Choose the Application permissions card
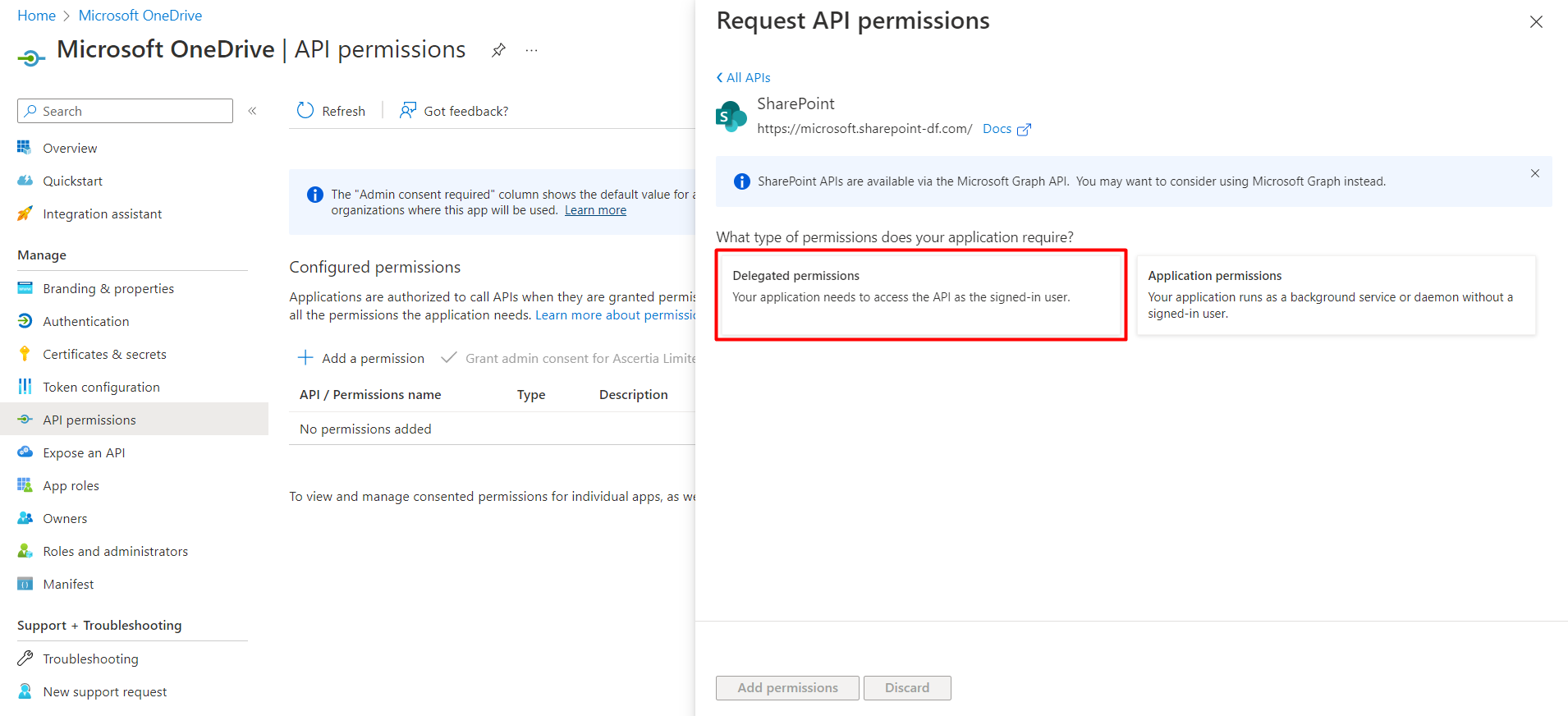 point(1336,295)
